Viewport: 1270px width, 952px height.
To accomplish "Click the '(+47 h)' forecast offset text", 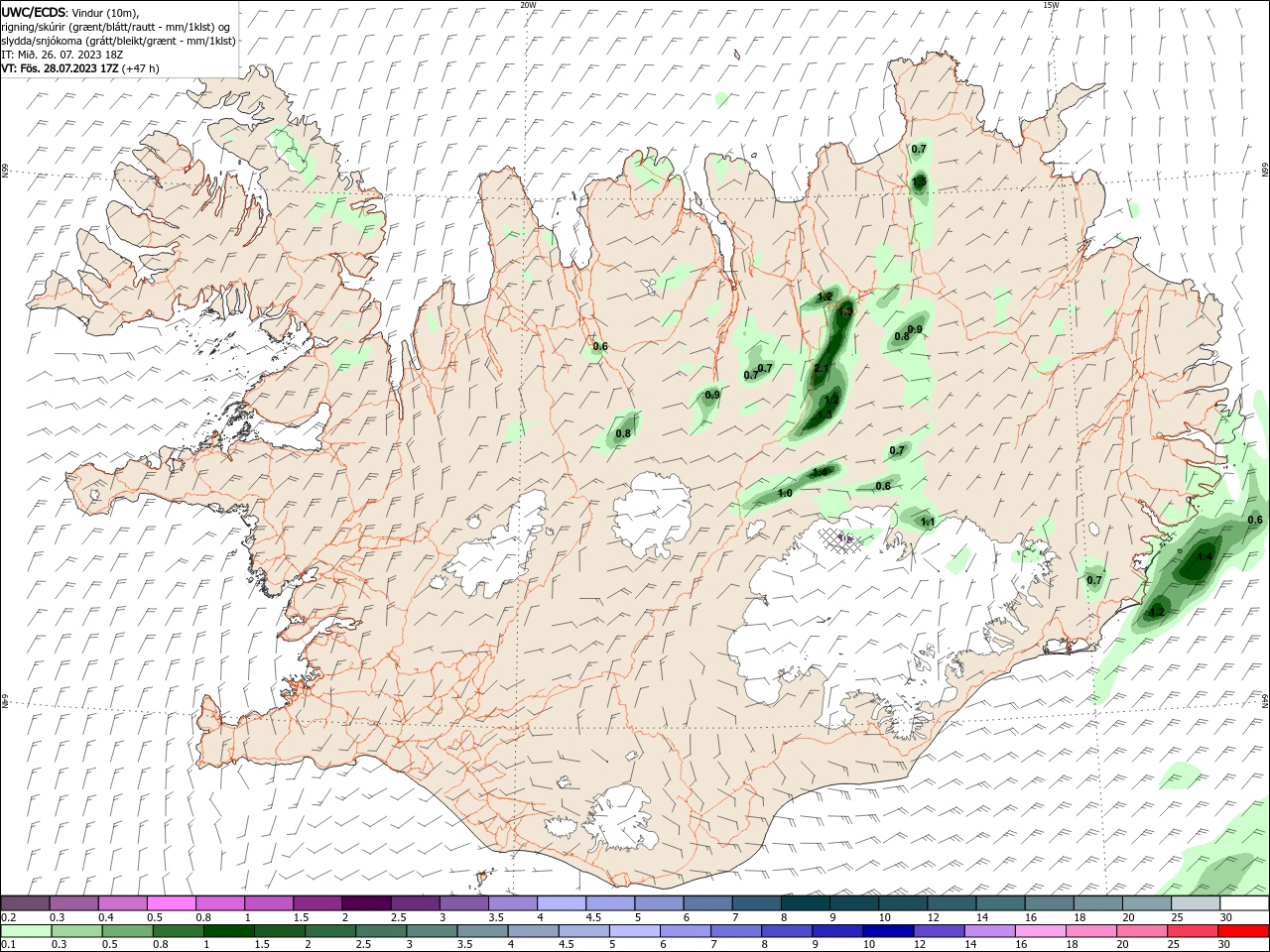I will tap(141, 68).
